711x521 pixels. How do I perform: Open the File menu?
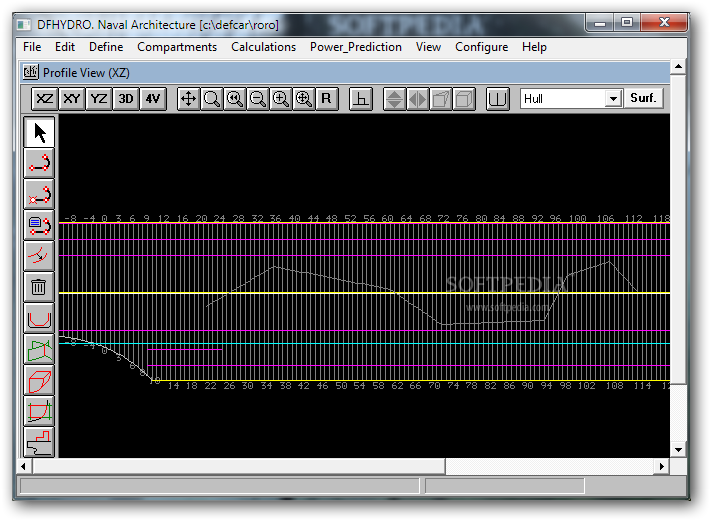pos(32,47)
